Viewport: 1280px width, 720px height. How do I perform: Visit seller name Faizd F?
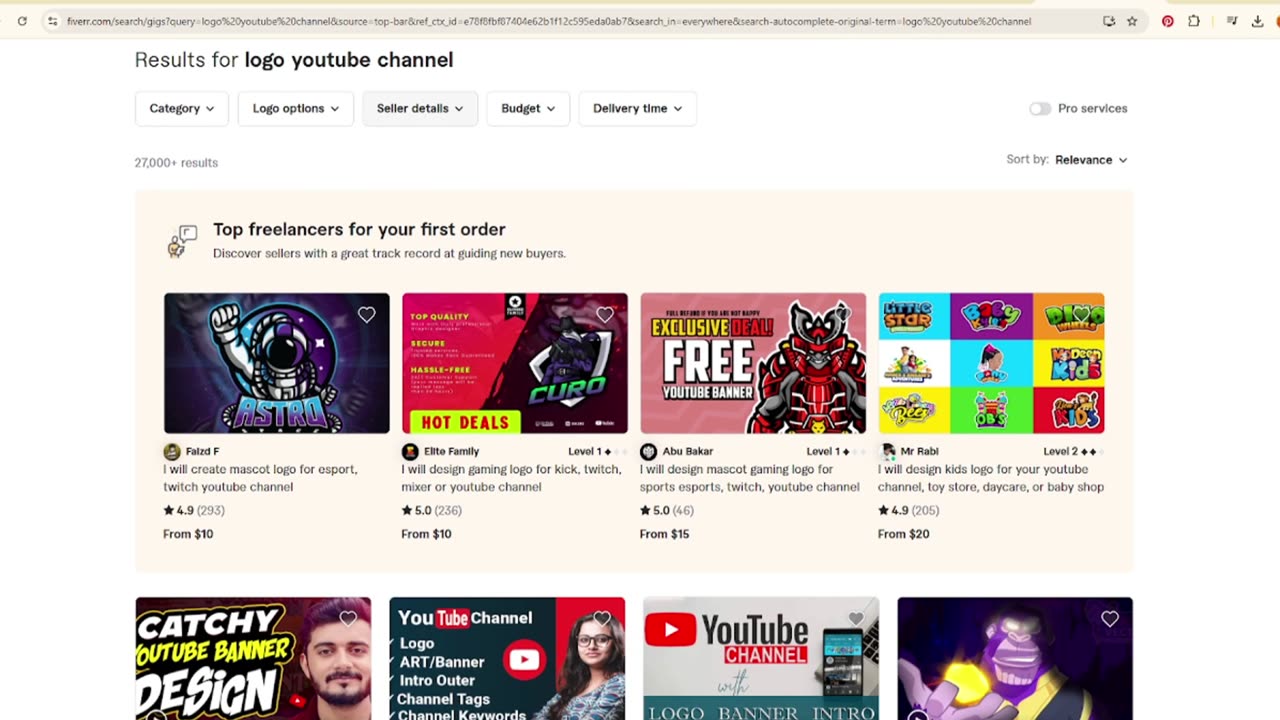(202, 452)
